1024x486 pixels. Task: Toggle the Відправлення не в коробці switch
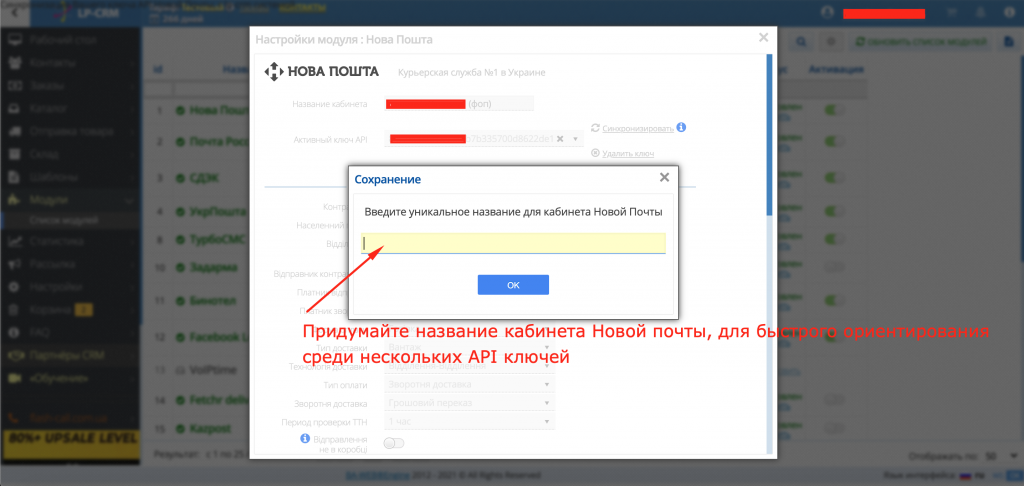pyautogui.click(x=394, y=444)
